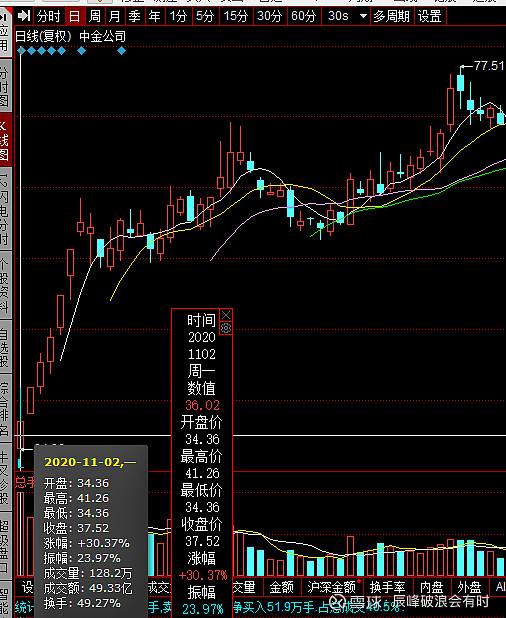Open the 多周期 multi-period option
Screen dimensions: 506x618
coord(392,16)
